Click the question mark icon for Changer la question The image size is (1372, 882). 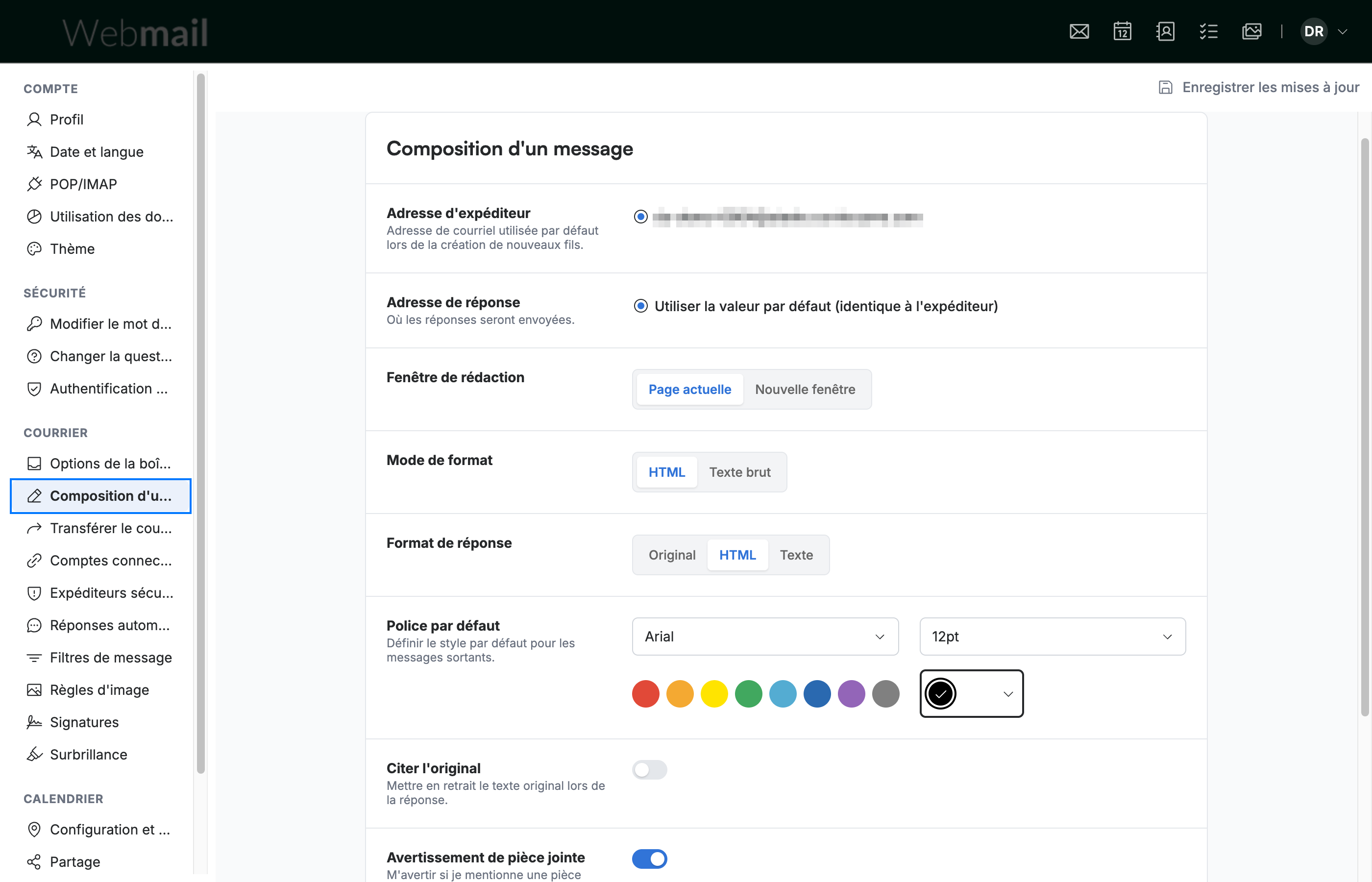click(x=34, y=356)
